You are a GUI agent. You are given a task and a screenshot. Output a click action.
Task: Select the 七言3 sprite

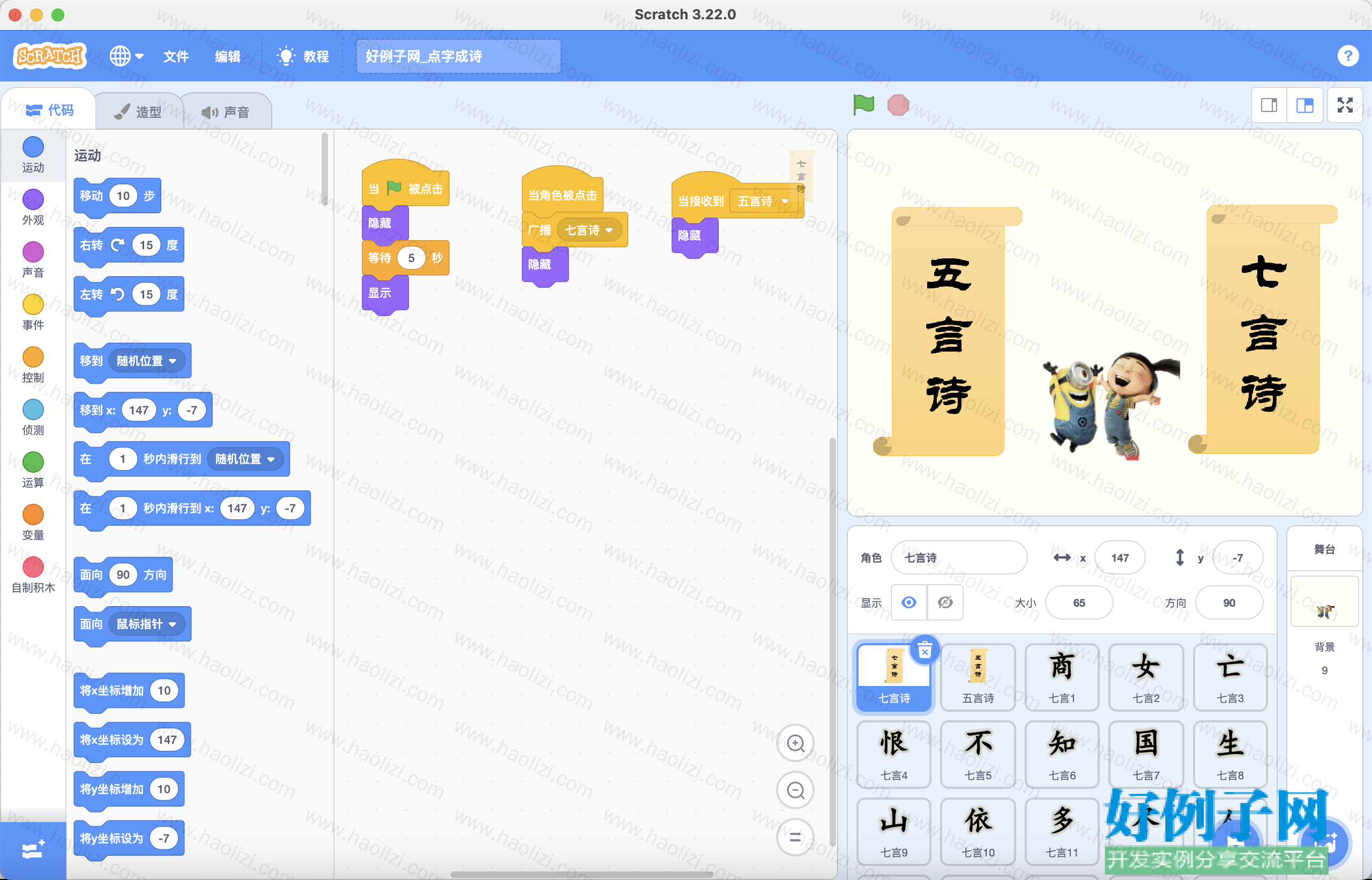(x=1231, y=677)
